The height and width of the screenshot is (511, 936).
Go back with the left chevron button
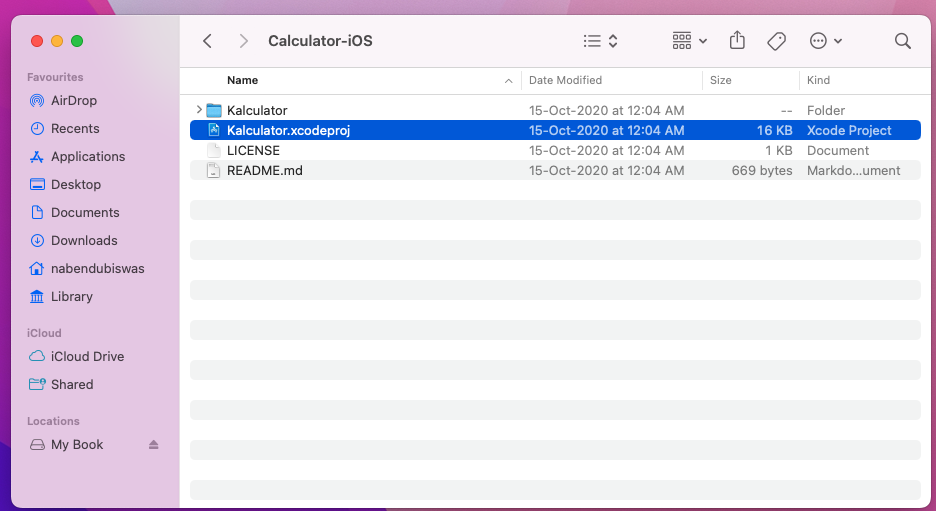(x=207, y=41)
